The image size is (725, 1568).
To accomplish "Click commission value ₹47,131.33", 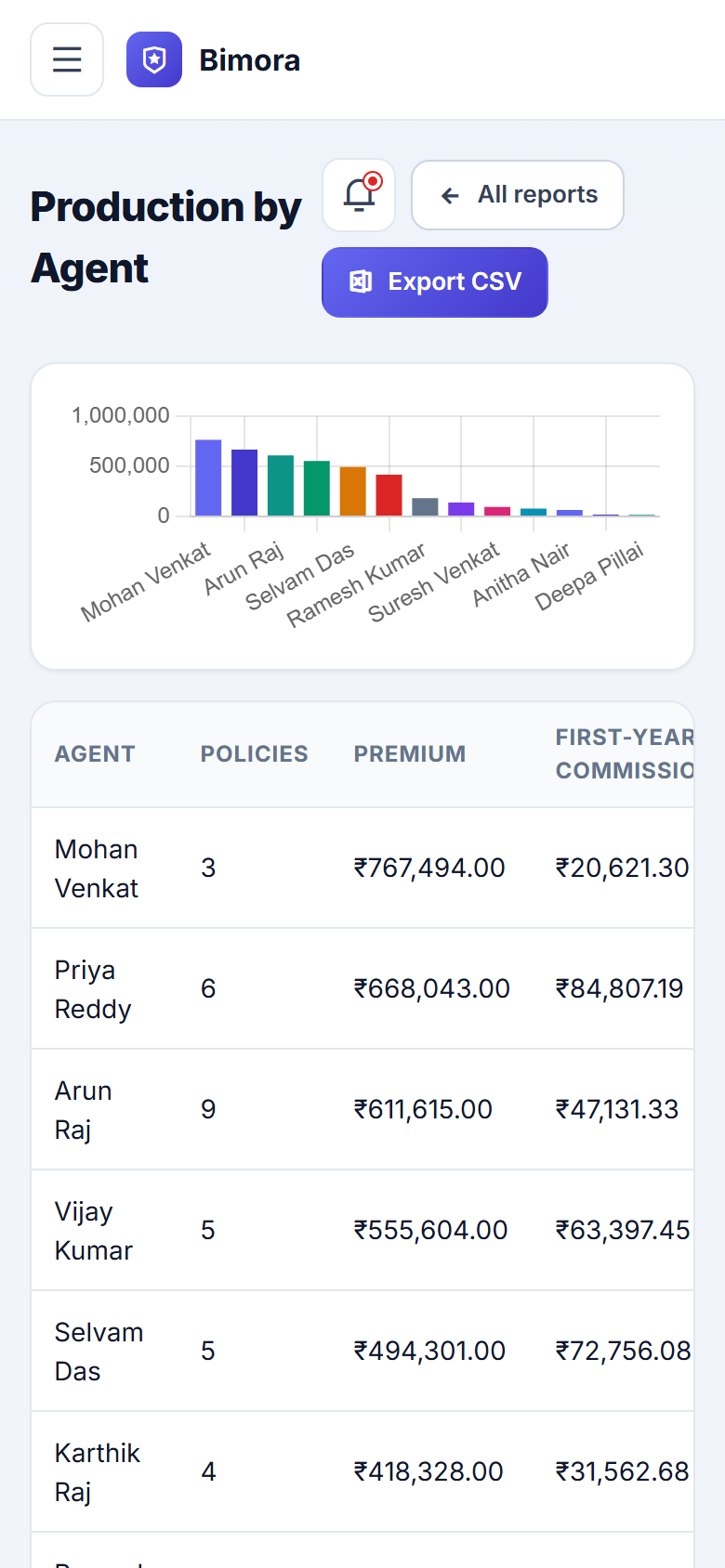I will [x=617, y=1109].
